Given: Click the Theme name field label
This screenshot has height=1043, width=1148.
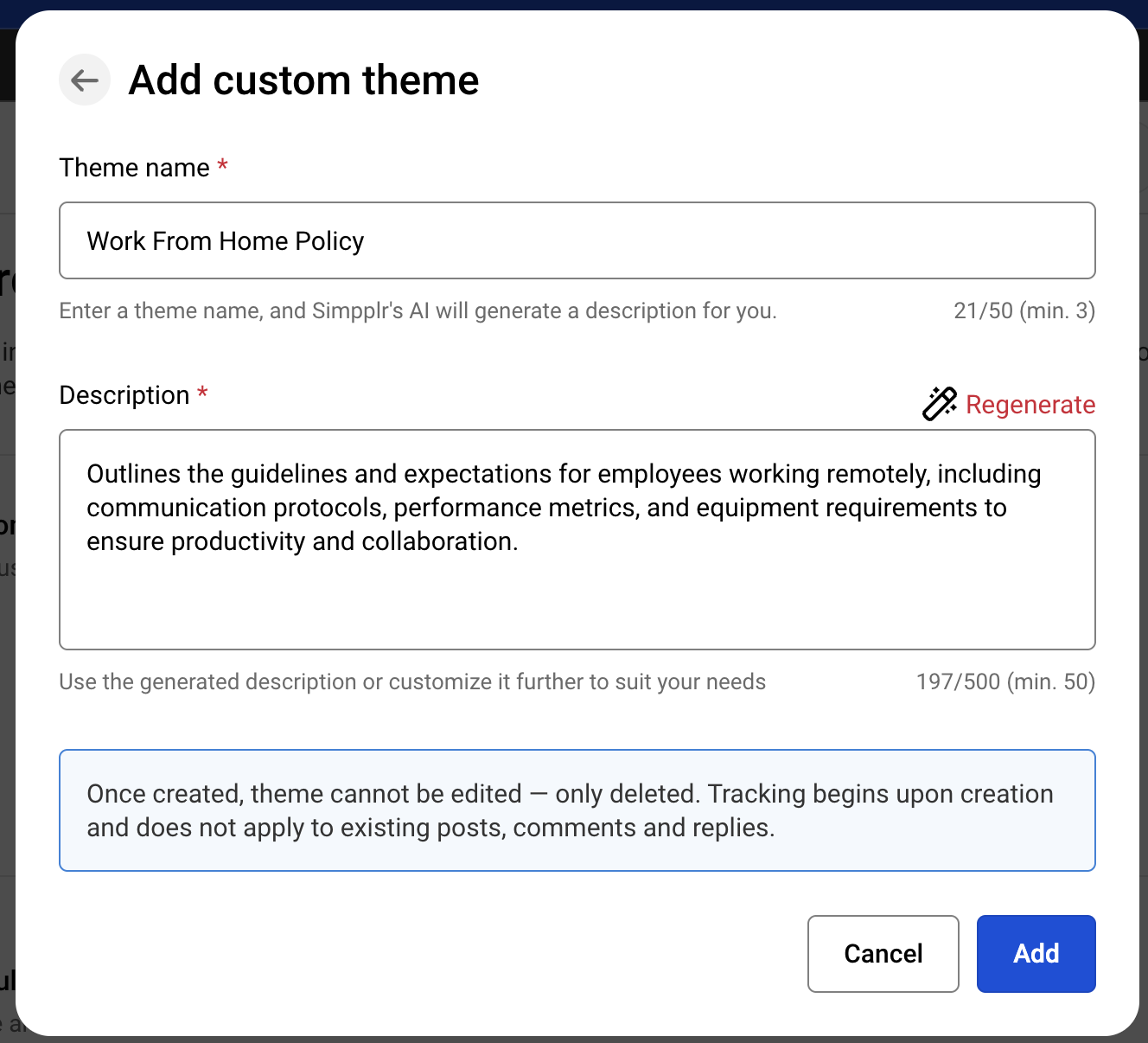Looking at the screenshot, I should pos(134,168).
